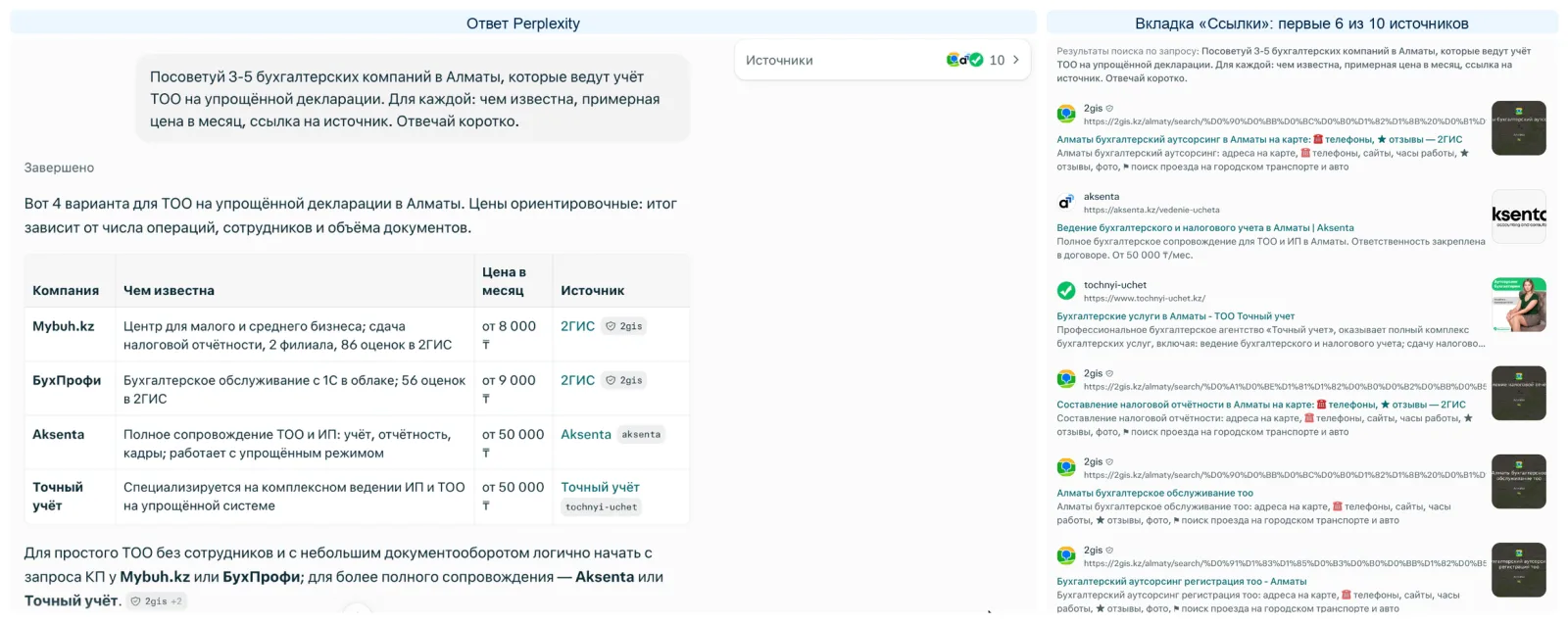Click the stacked source favicons in Источники bar
Viewport: 1568px width, 623px height.
point(964,60)
